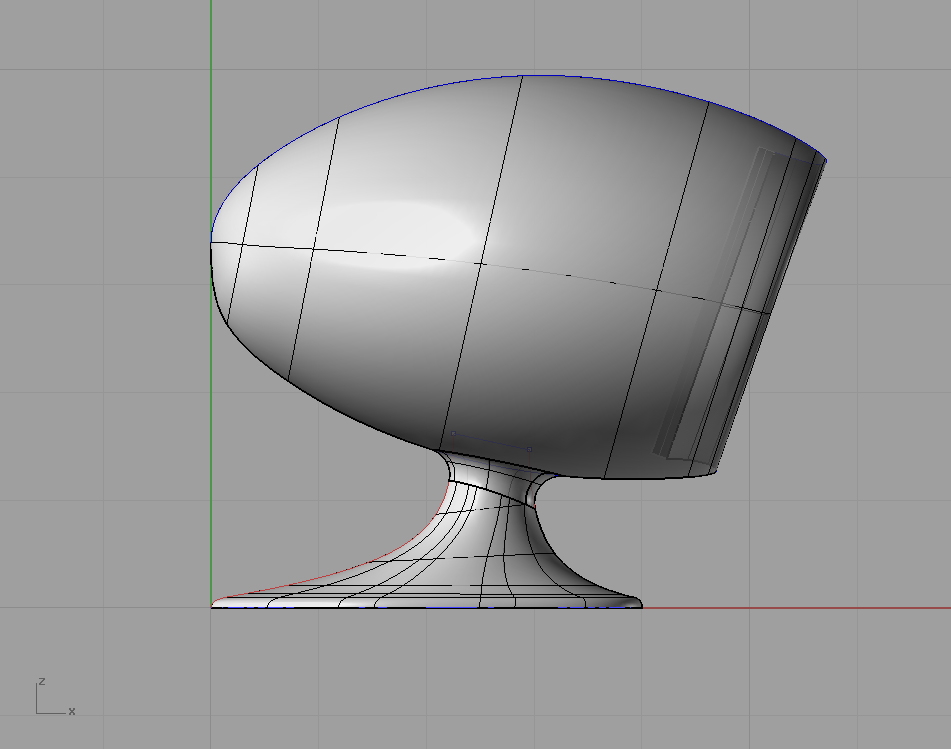Click the top corner of the pod's front rim
Viewport: 951px width, 749px height.
826,159
